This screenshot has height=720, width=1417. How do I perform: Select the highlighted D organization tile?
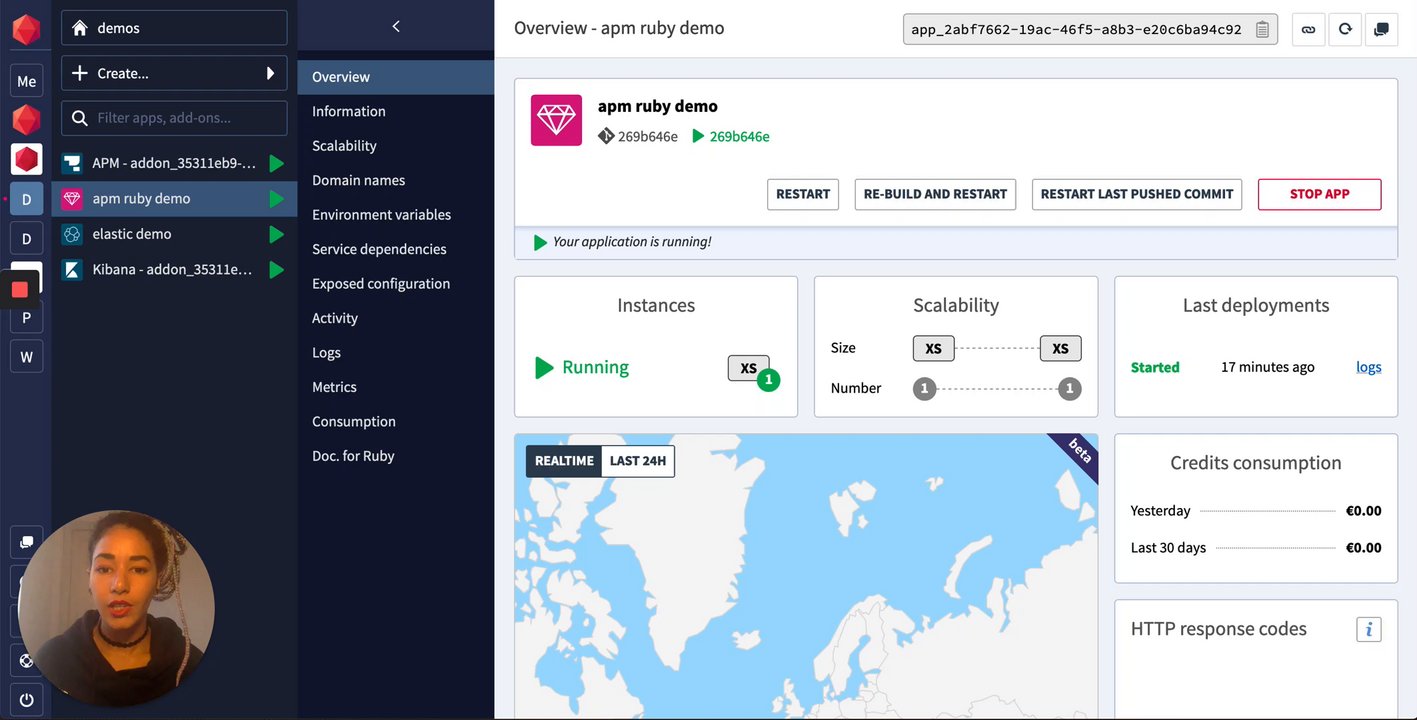click(x=27, y=199)
